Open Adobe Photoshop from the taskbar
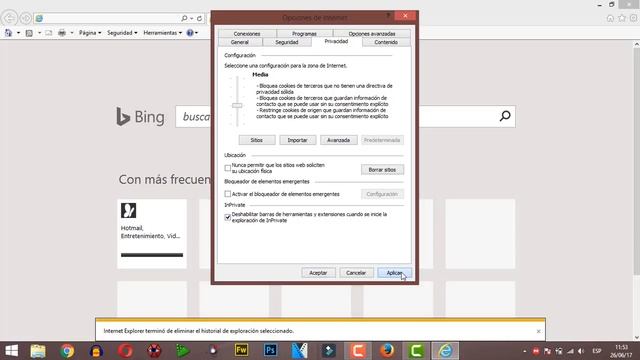The height and width of the screenshot is (360, 640). (x=270, y=350)
